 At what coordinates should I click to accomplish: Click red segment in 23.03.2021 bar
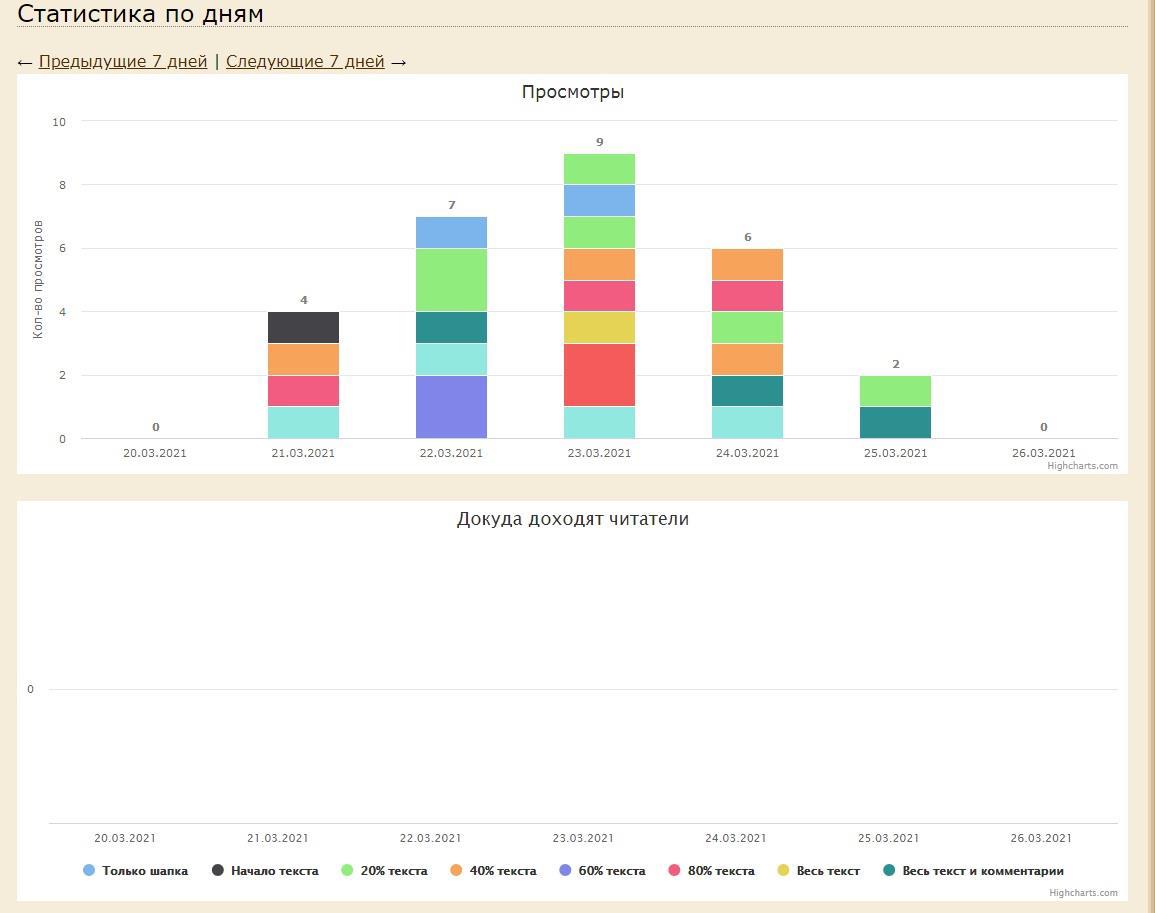click(599, 375)
